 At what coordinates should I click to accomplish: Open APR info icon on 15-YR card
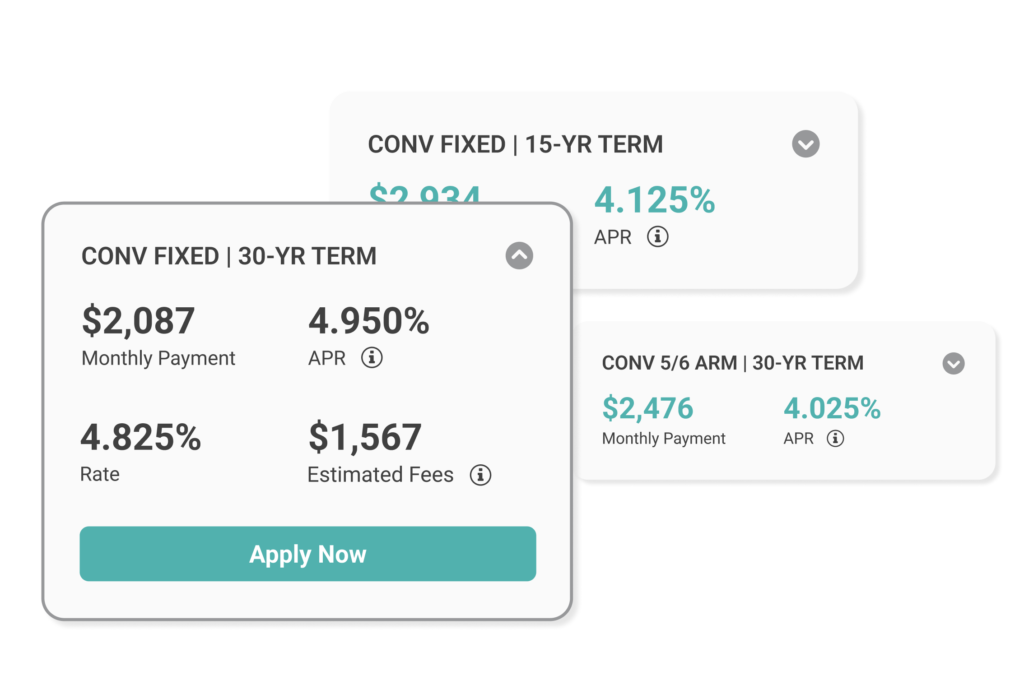tap(658, 236)
